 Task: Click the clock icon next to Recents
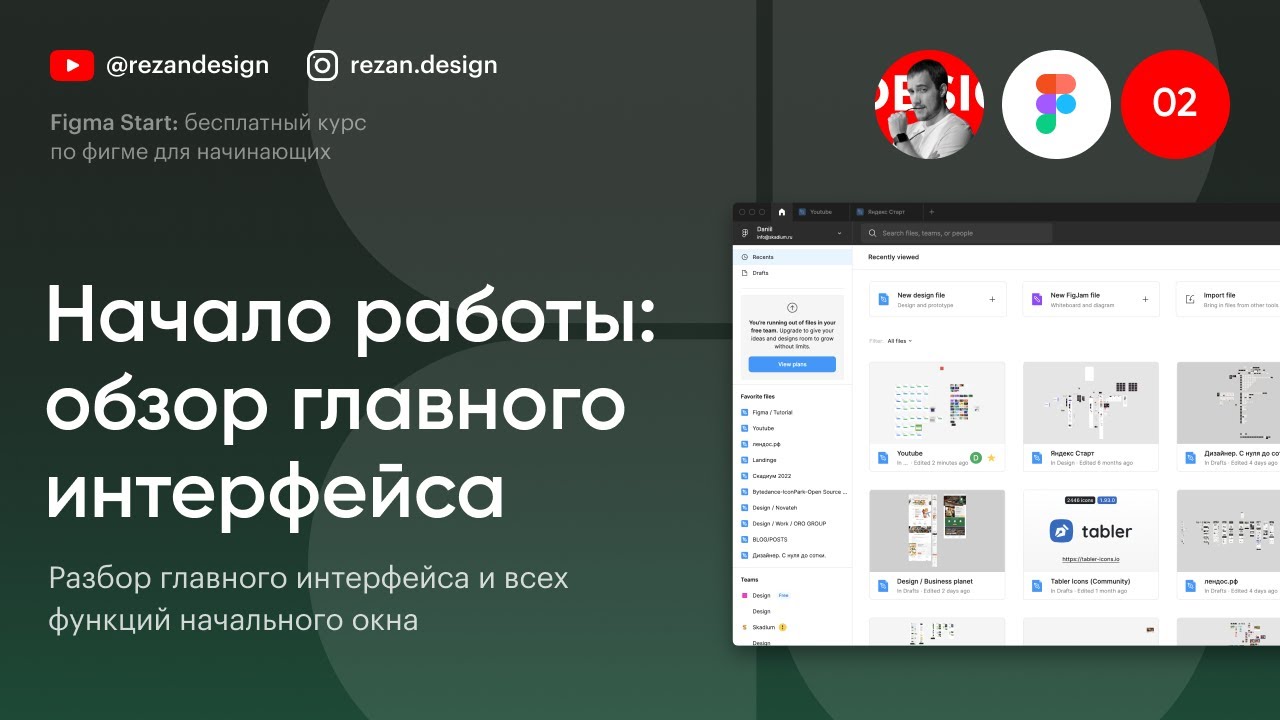coord(744,257)
